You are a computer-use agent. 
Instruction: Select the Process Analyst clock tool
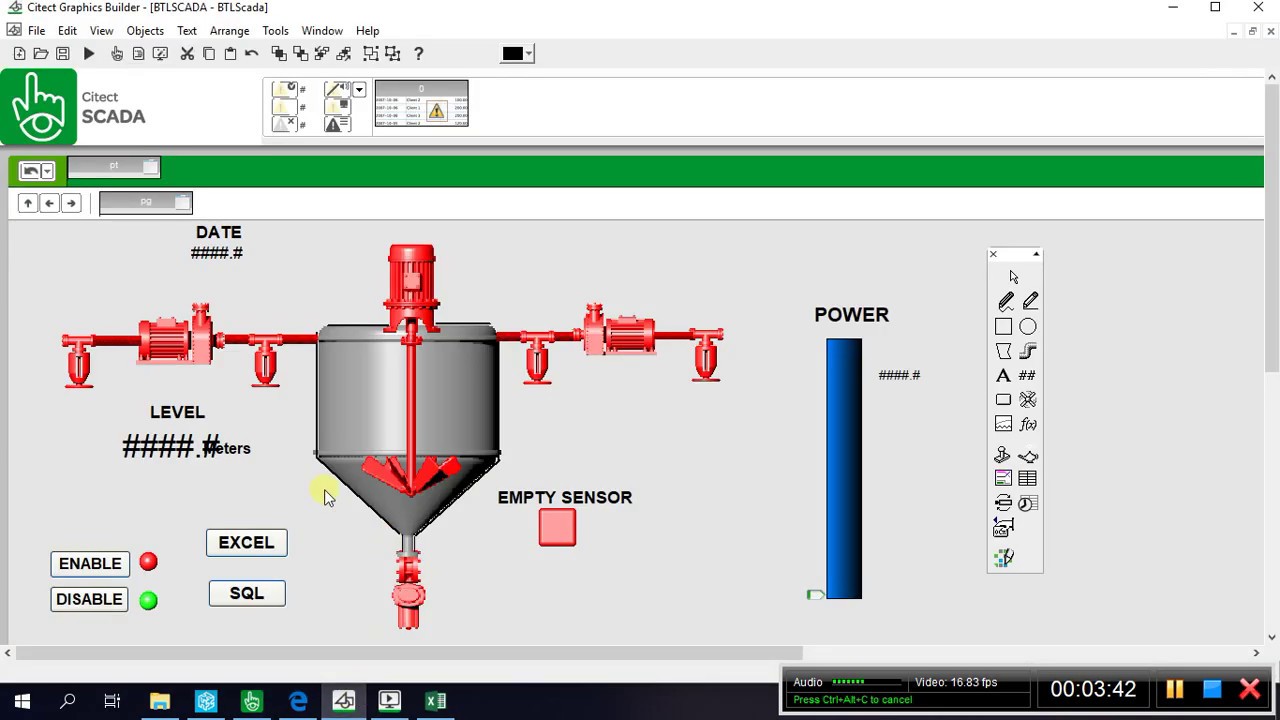tap(1028, 503)
